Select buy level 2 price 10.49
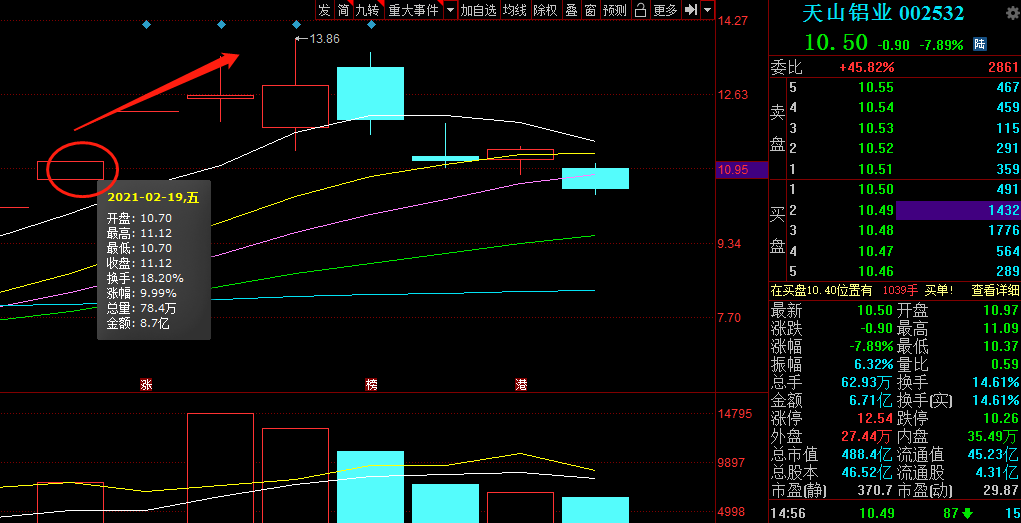Viewport: 1021px width, 523px height. click(876, 210)
